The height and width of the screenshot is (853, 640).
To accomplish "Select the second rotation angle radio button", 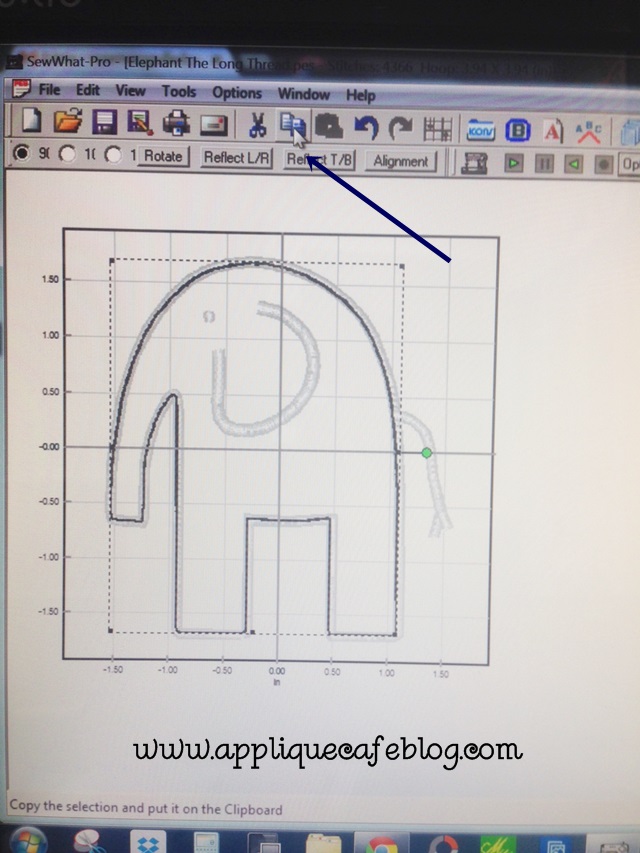I will [x=67, y=155].
